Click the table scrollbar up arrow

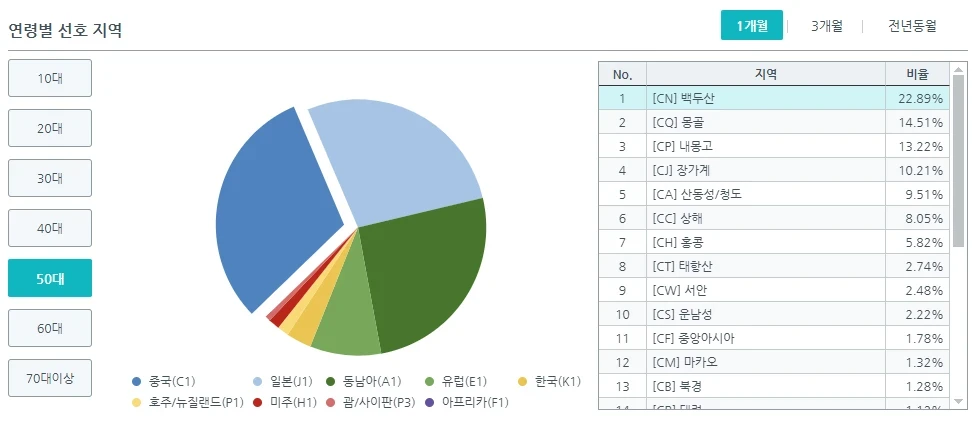[x=958, y=69]
